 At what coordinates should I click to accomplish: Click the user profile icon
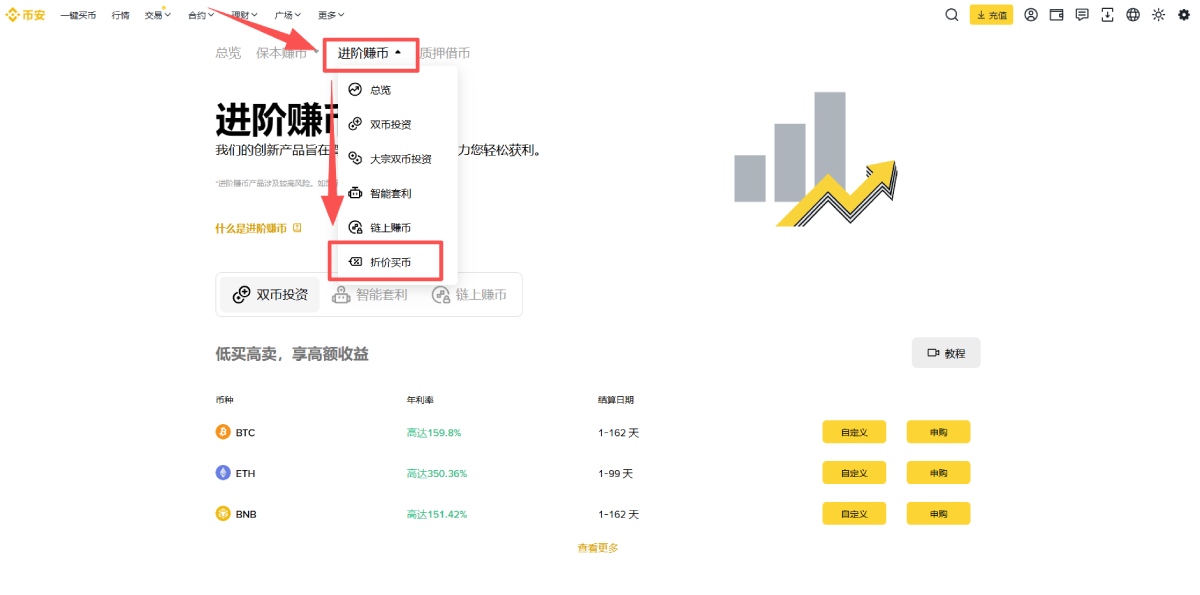coord(1031,15)
